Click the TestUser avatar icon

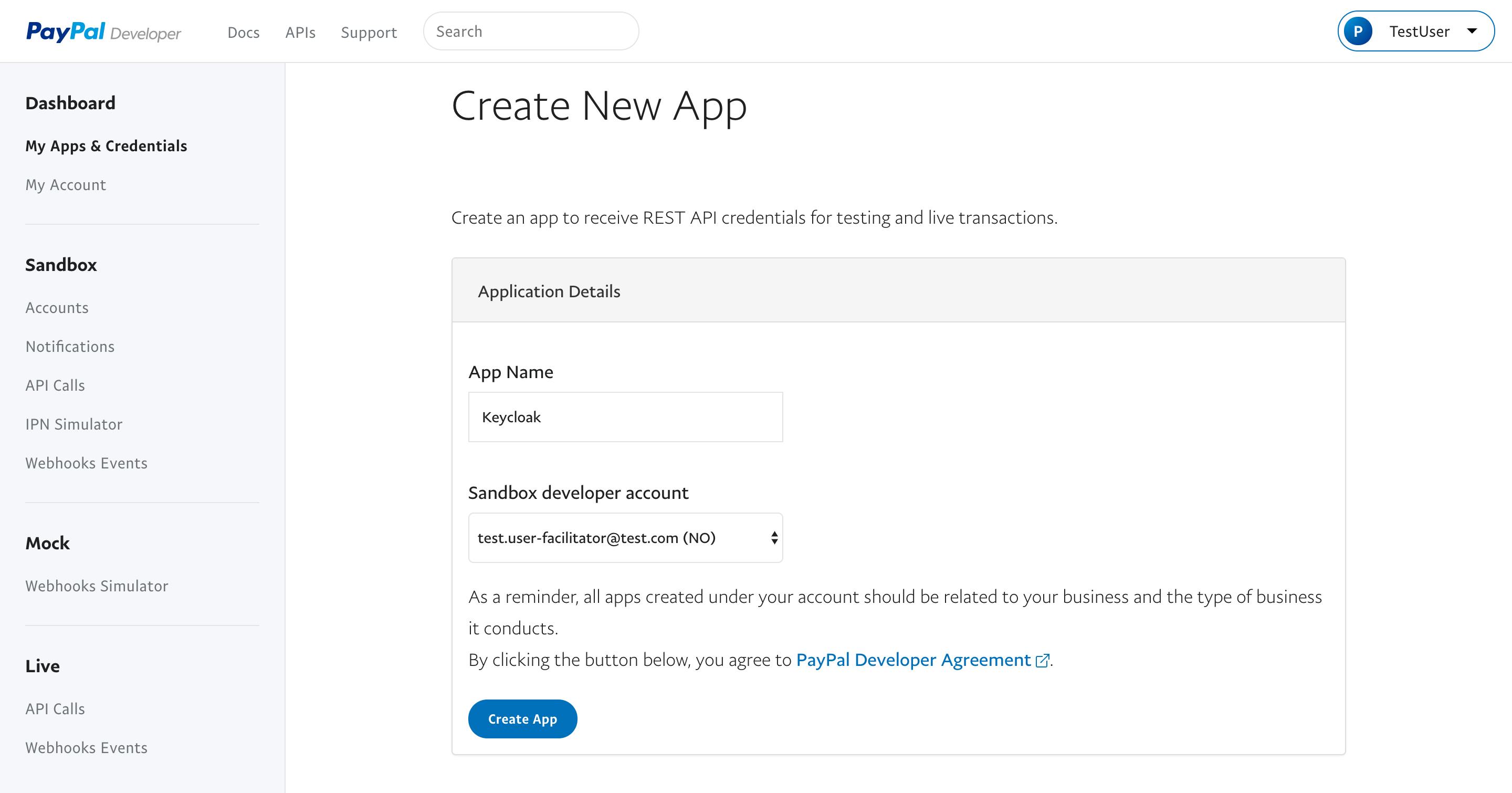coord(1359,31)
